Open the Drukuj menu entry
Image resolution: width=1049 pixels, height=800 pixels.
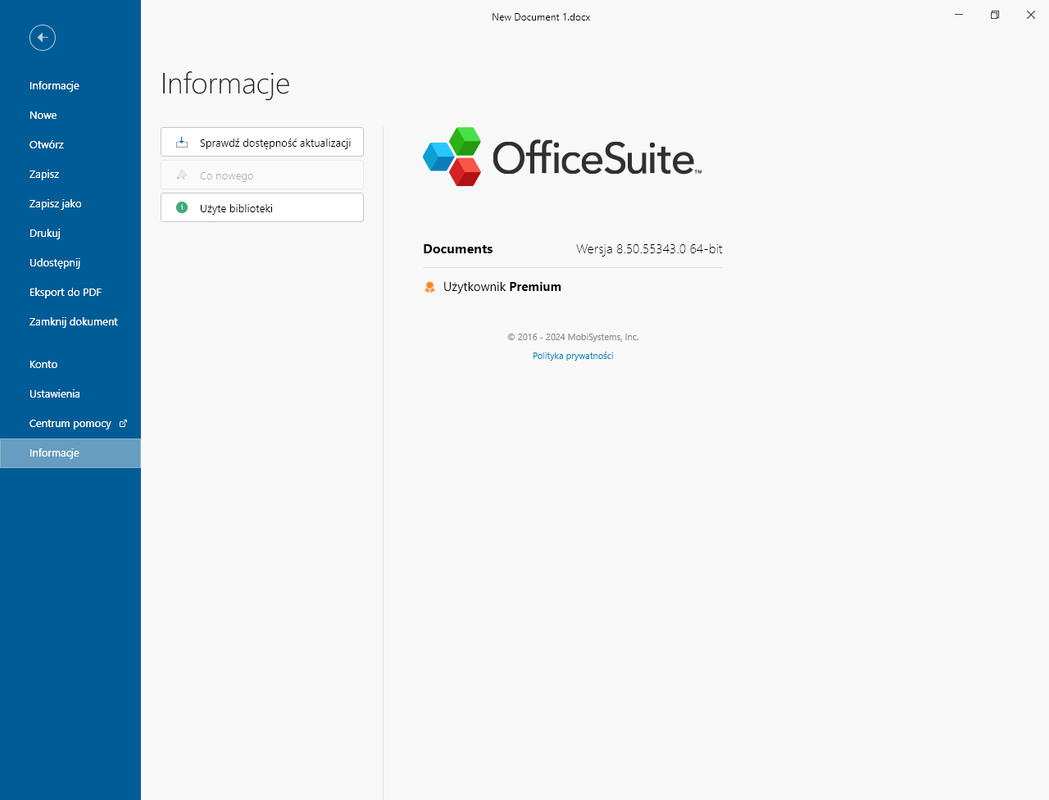70,233
